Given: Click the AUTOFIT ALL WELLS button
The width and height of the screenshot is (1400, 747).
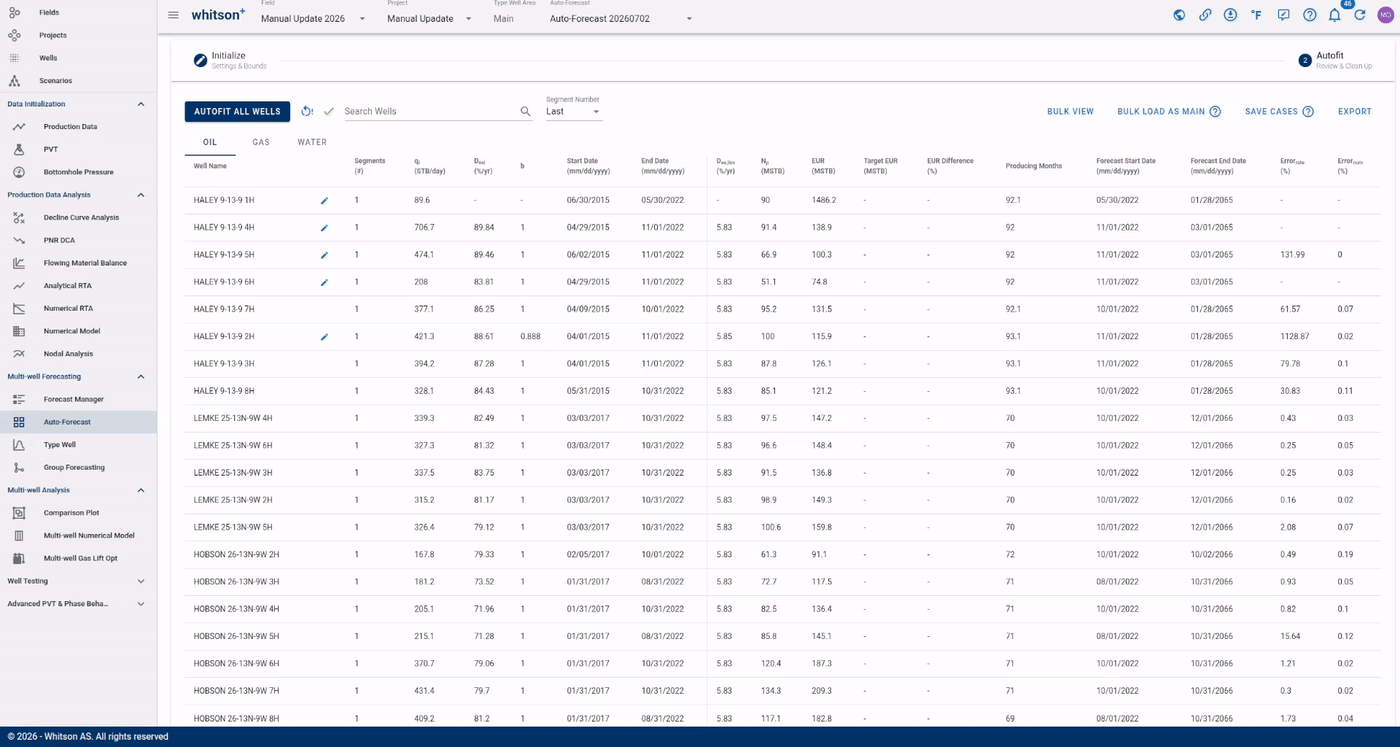Looking at the screenshot, I should [x=237, y=112].
